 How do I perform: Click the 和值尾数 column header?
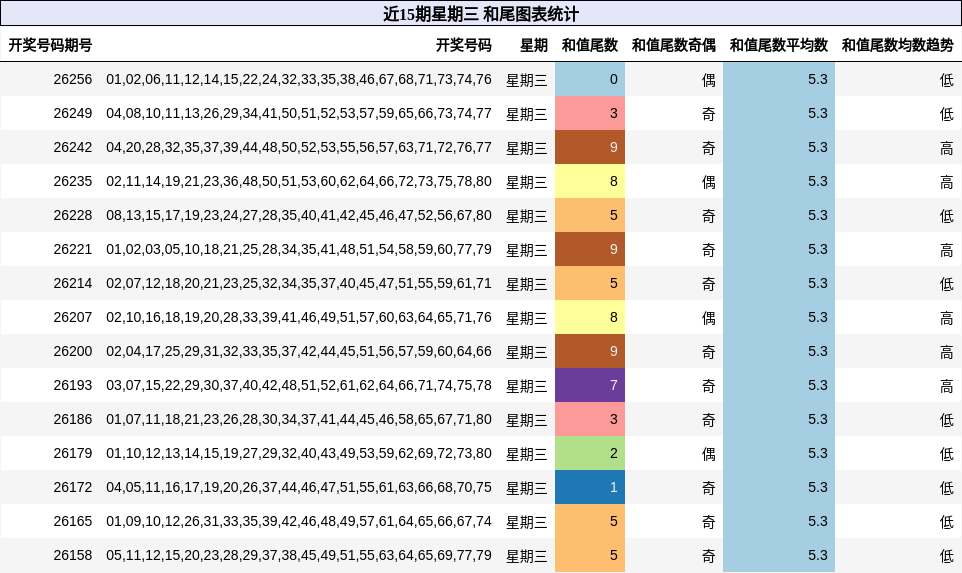click(590, 45)
